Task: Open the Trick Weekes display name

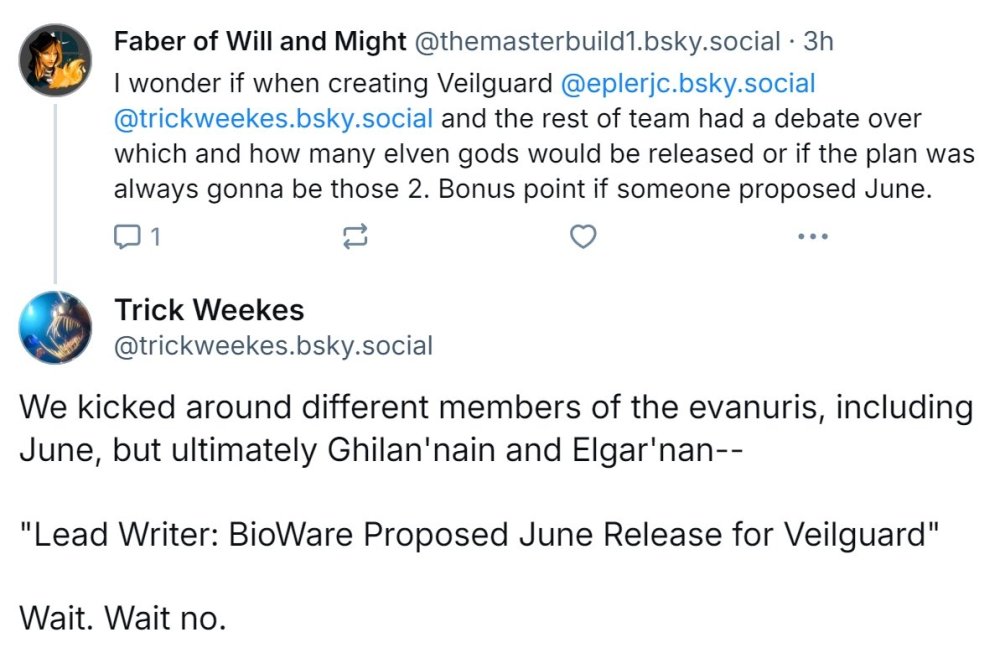Action: 209,309
